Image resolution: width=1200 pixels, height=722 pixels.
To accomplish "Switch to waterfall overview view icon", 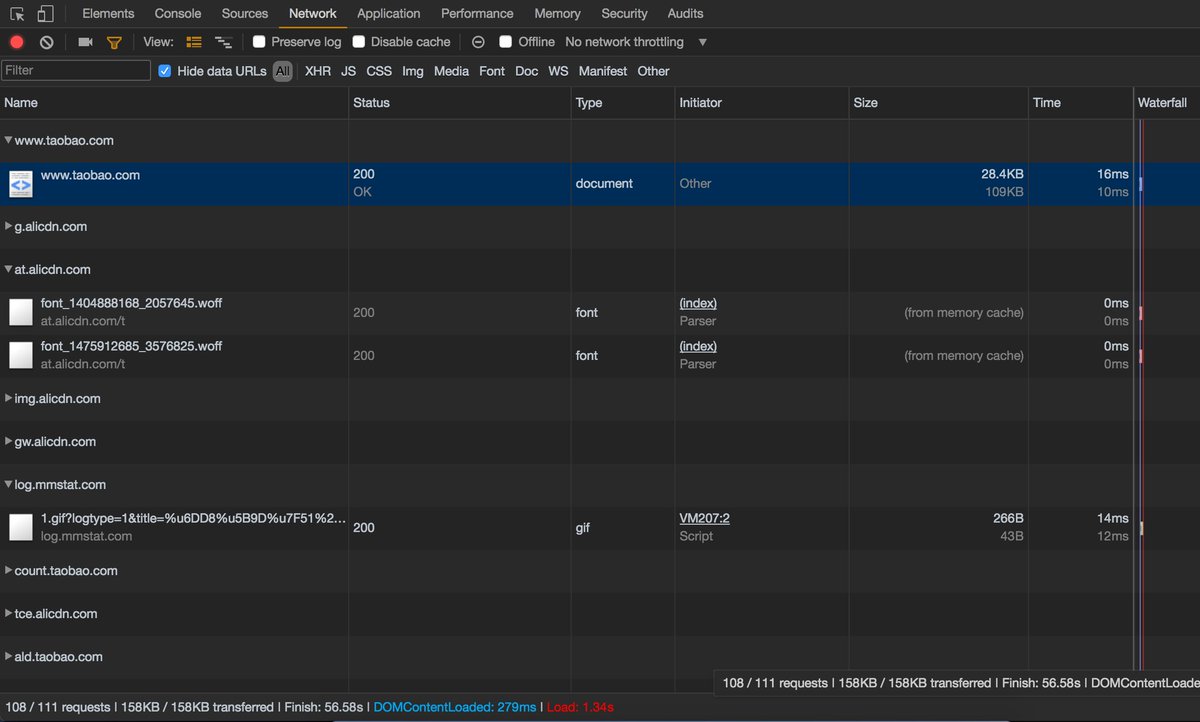I will click(223, 42).
